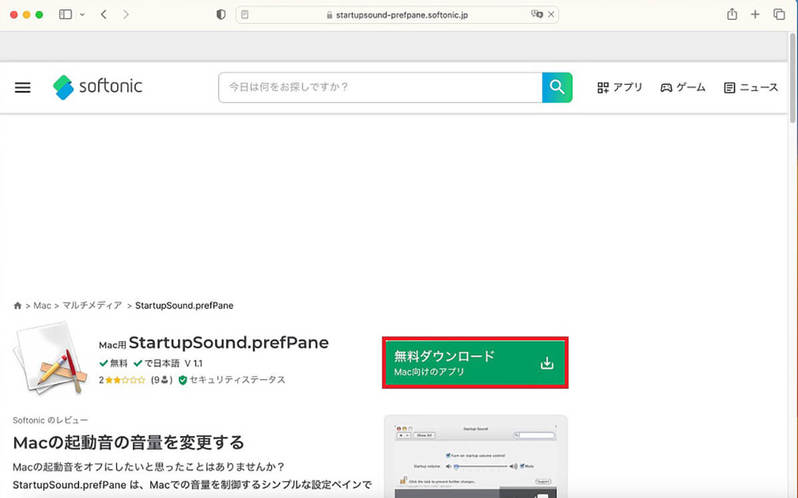Click the 無料ダウンロード button
The image size is (798, 498).
(475, 363)
